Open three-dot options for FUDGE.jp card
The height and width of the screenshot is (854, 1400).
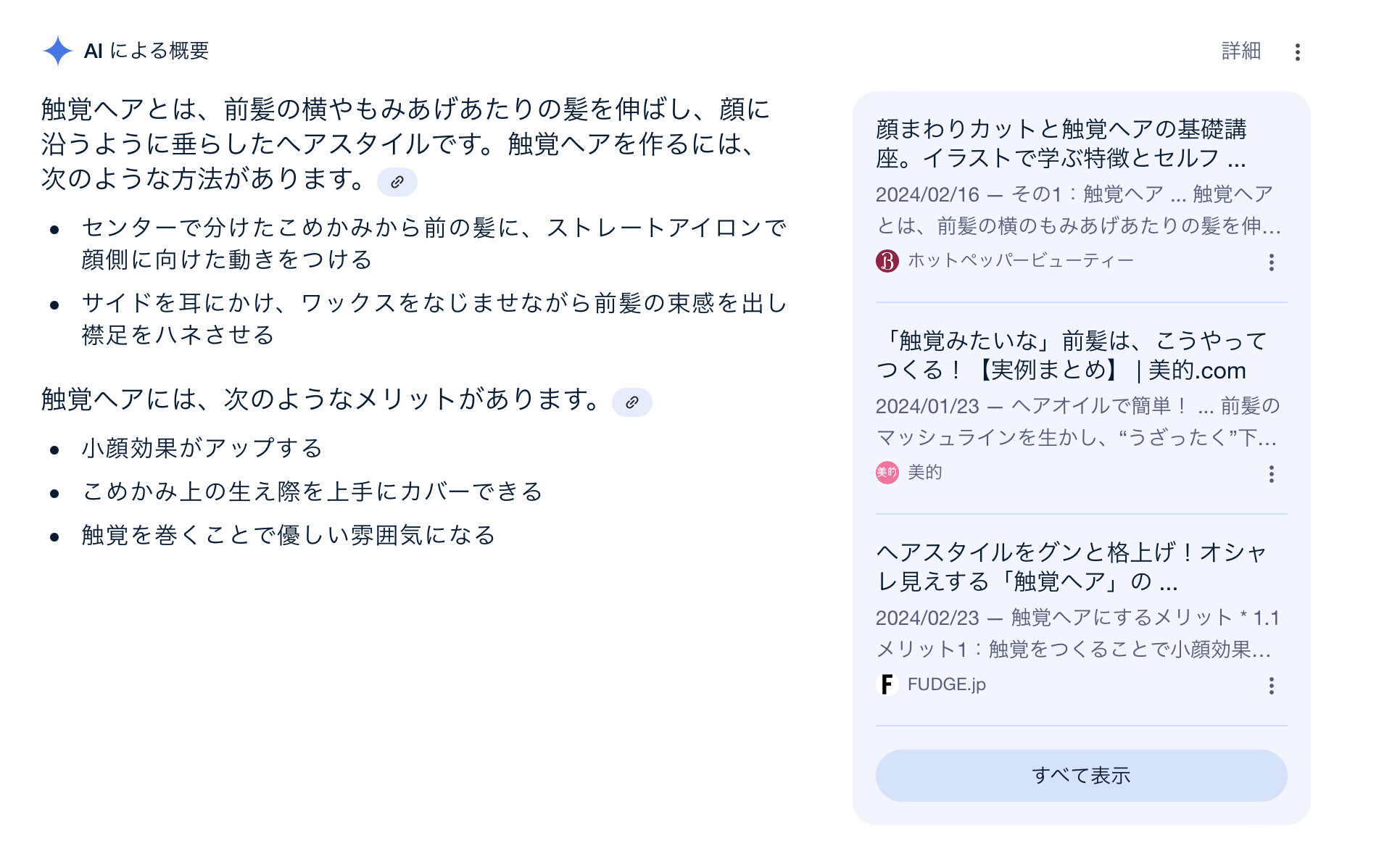[x=1271, y=686]
